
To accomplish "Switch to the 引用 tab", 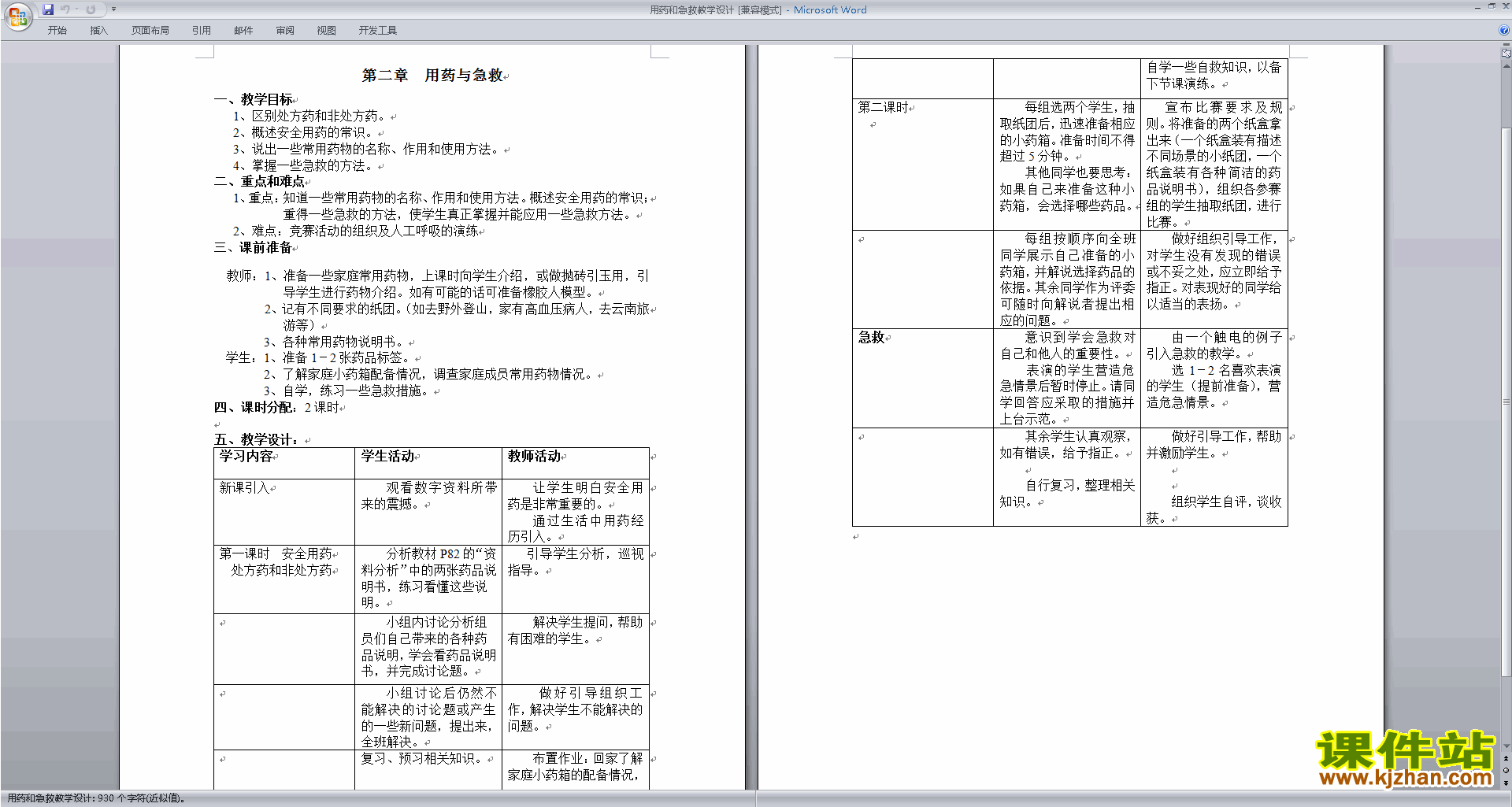I will click(202, 31).
